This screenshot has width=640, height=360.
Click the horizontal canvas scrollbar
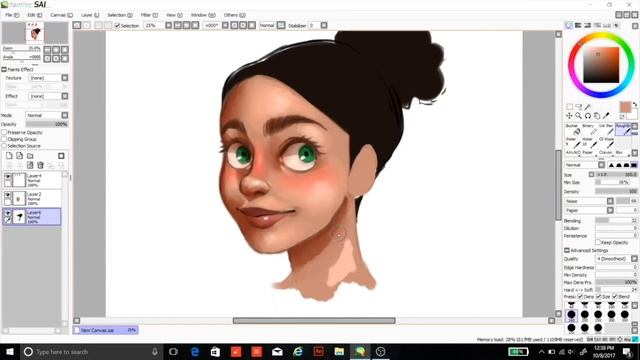pos(314,320)
